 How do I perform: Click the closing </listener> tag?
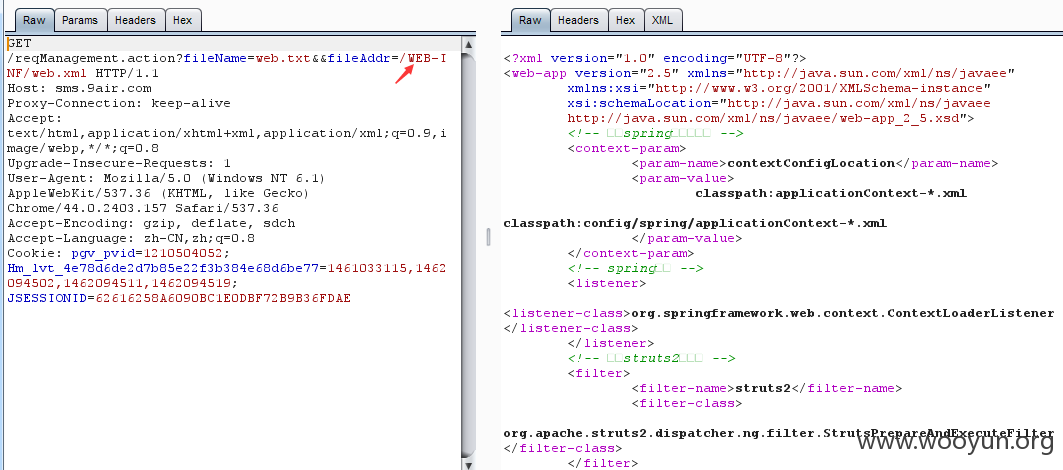(x=611, y=343)
